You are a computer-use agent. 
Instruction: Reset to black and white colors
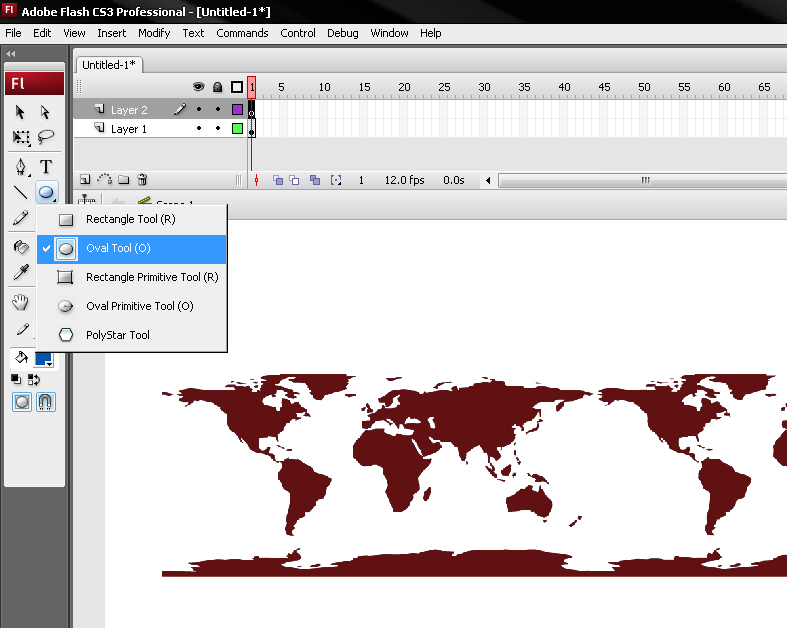16,380
